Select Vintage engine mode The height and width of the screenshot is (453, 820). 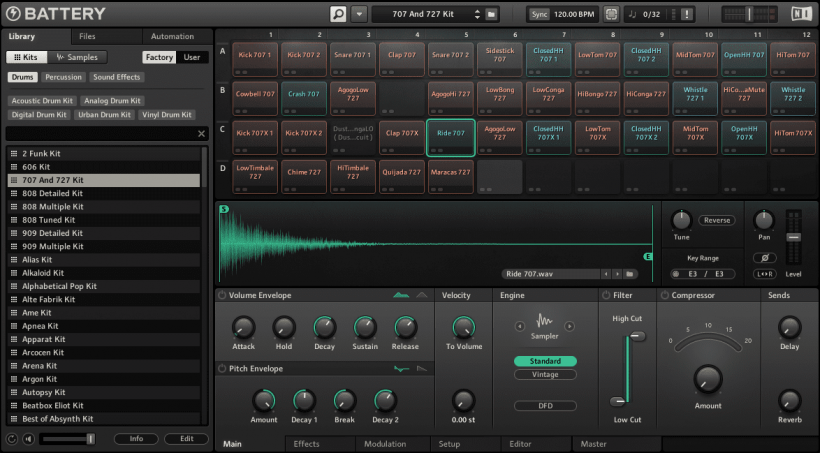545,375
